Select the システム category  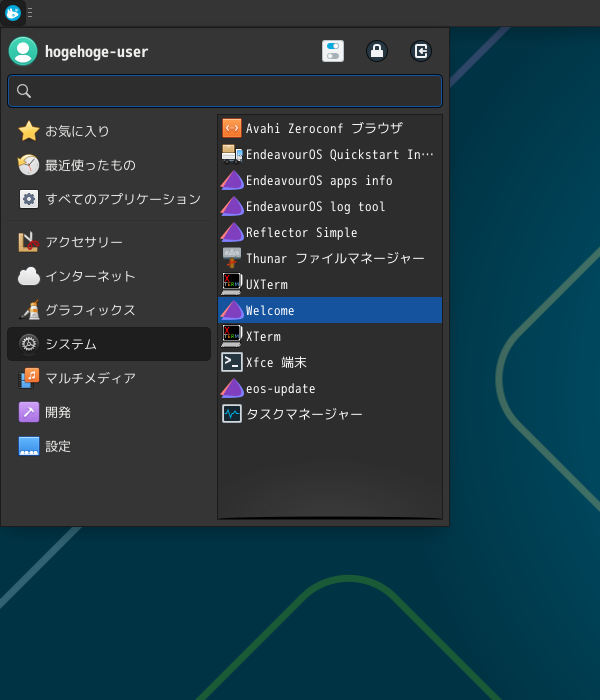click(x=109, y=344)
